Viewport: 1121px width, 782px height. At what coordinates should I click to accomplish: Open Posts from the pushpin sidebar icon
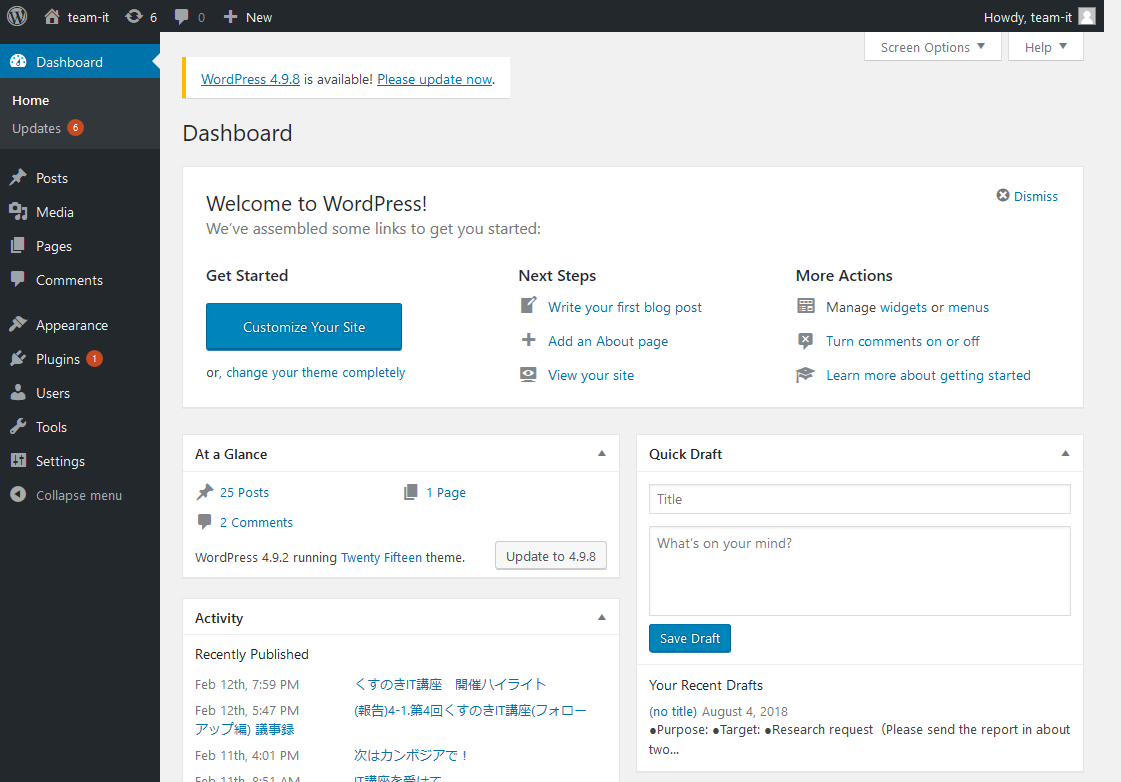[18, 178]
